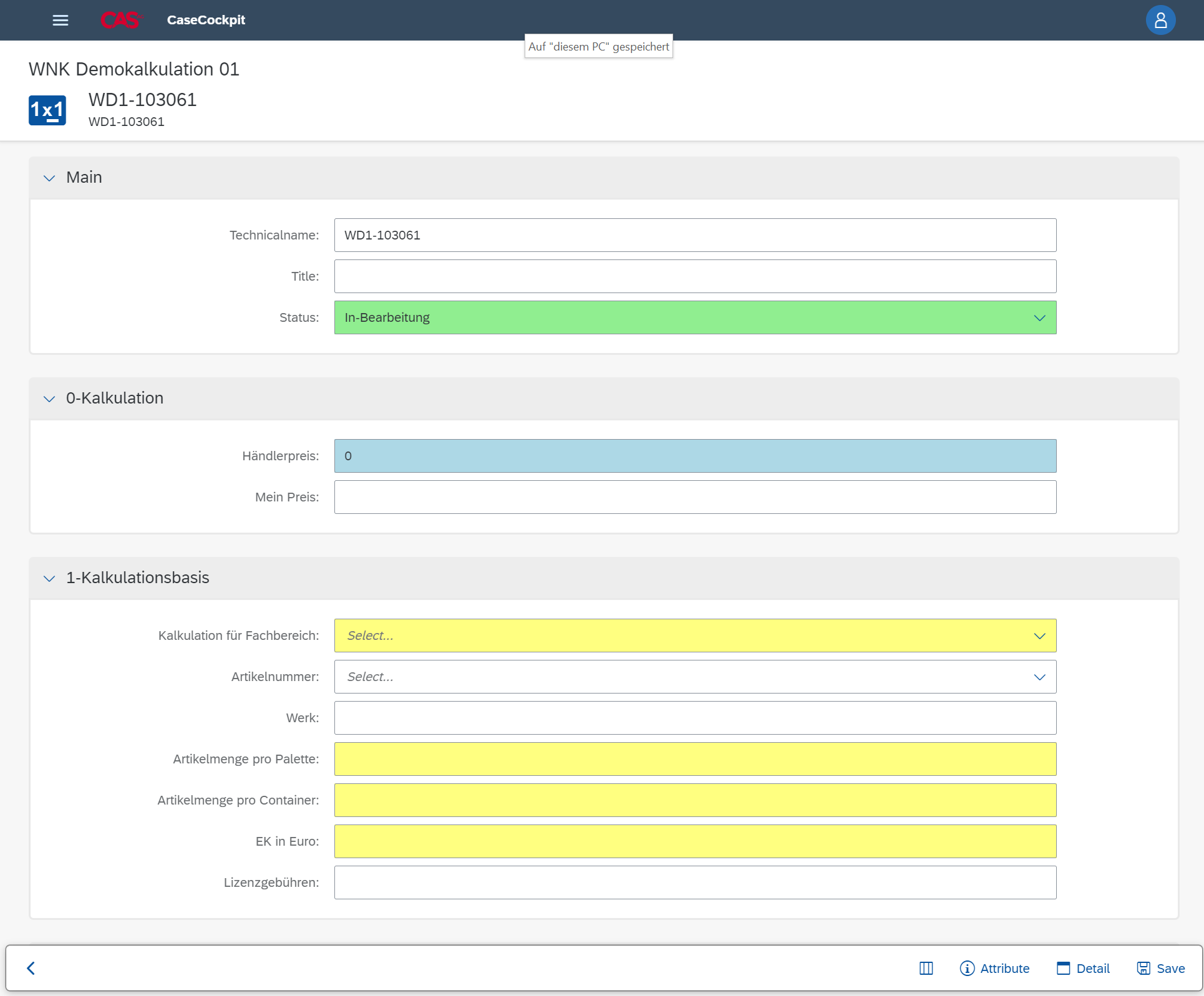This screenshot has width=1204, height=996.
Task: Open Kalkulation für Fachbereich dropdown
Action: (695, 636)
